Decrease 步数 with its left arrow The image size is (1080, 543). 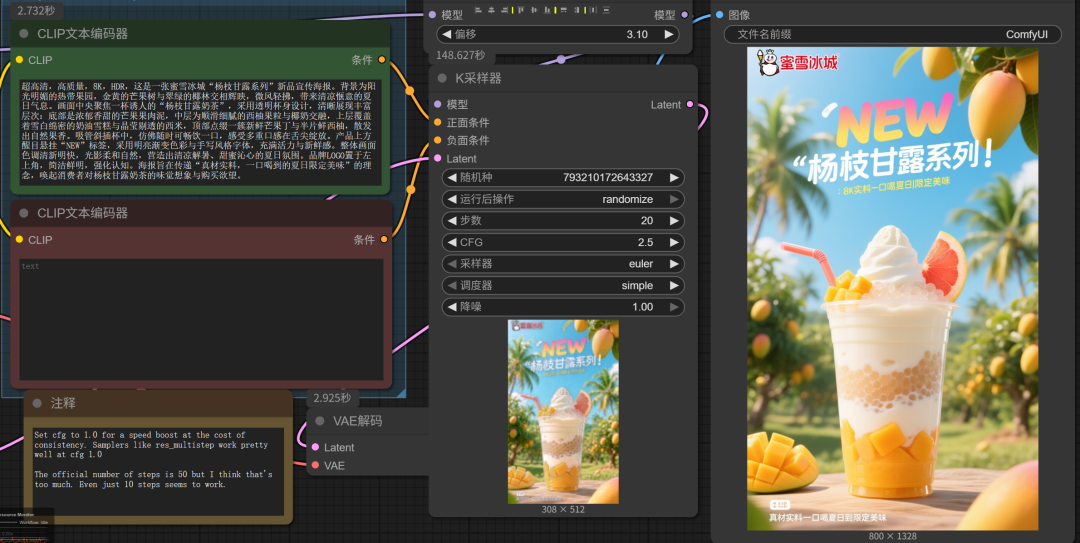click(452, 221)
